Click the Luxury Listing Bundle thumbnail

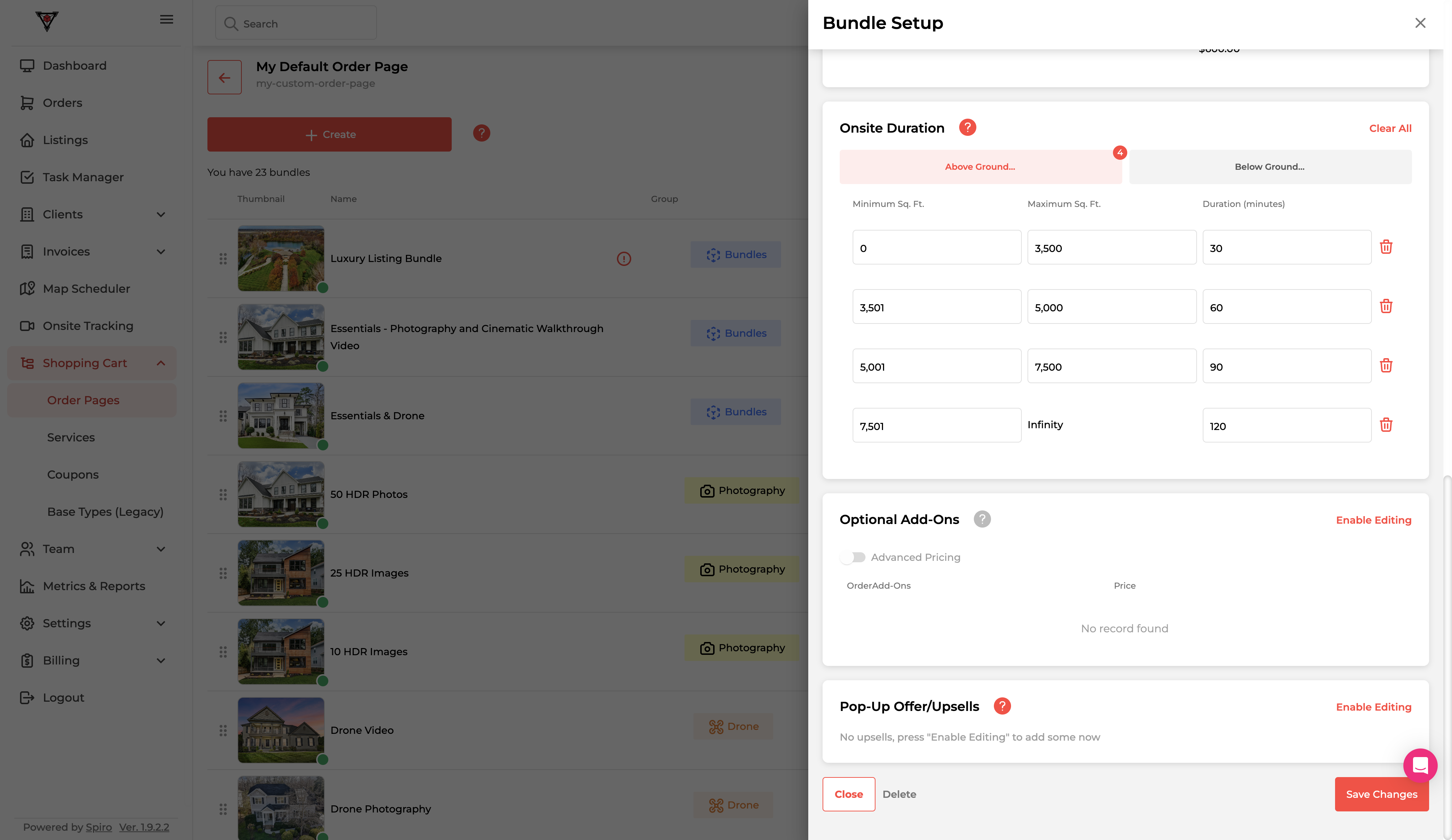[281, 258]
